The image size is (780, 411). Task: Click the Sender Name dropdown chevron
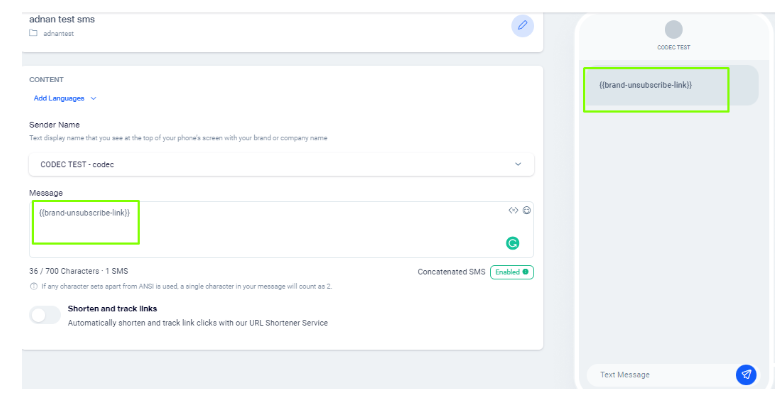coord(517,164)
